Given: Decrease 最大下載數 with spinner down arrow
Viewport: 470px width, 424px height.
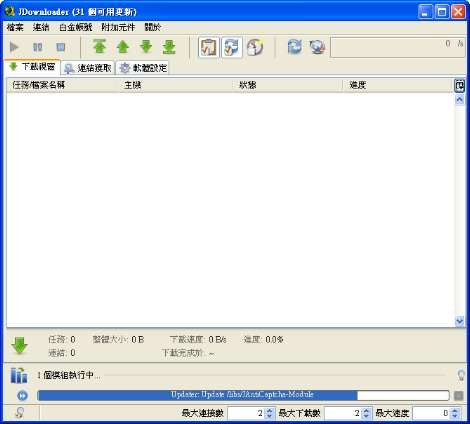Looking at the screenshot, I should click(x=366, y=416).
